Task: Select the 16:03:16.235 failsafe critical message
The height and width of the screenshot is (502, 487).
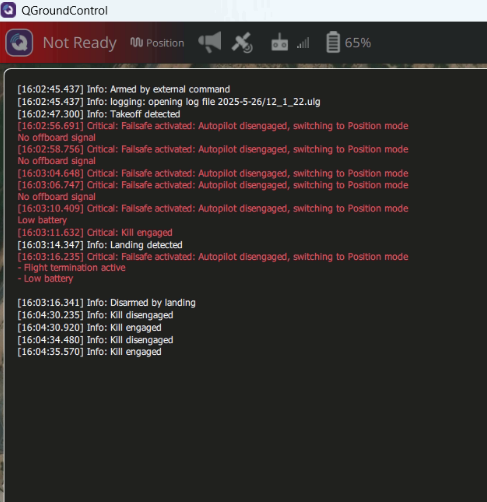Action: [213, 257]
